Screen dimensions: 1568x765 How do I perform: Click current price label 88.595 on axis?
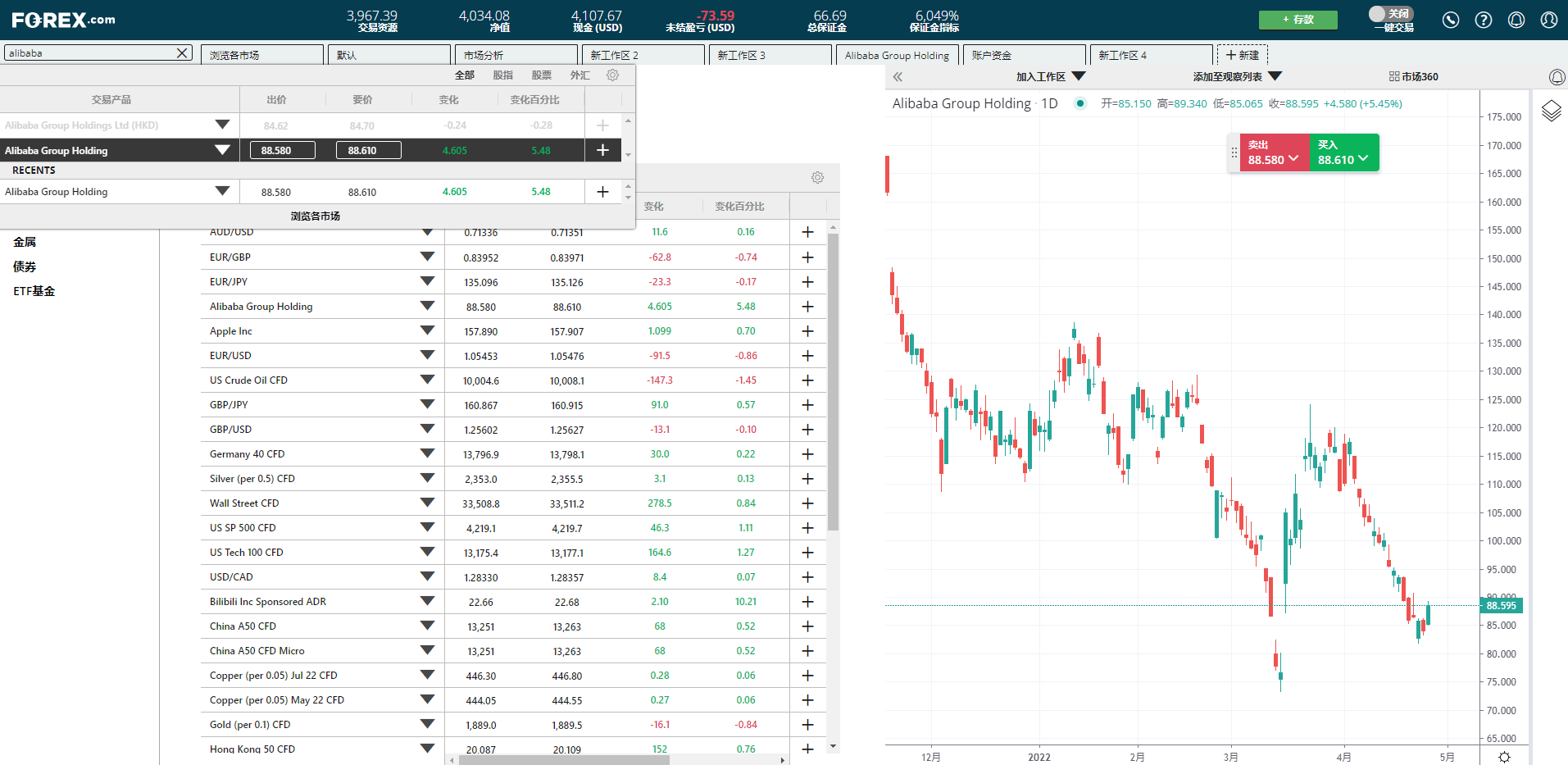click(1502, 606)
